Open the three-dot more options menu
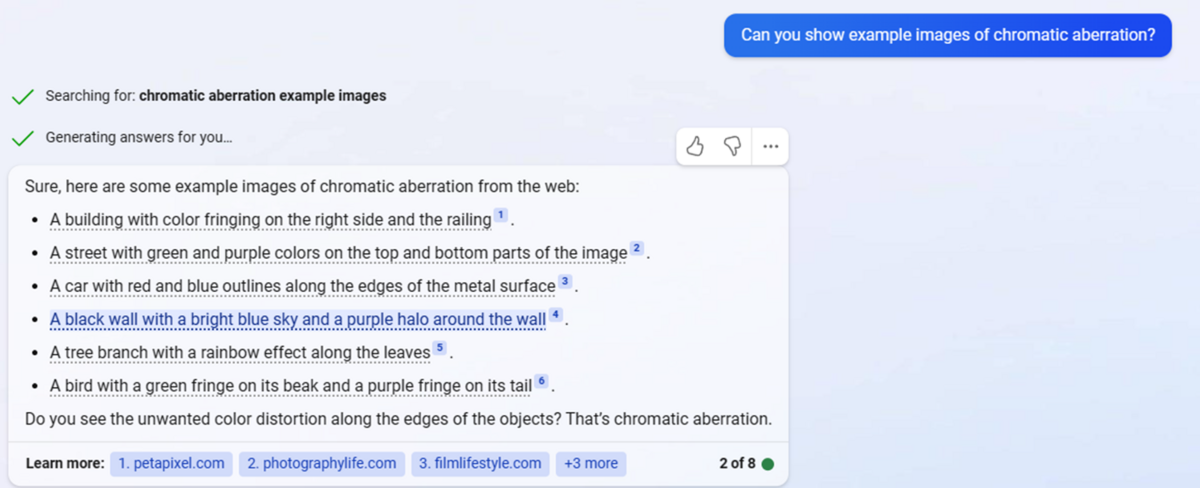1200x488 pixels. pos(769,147)
